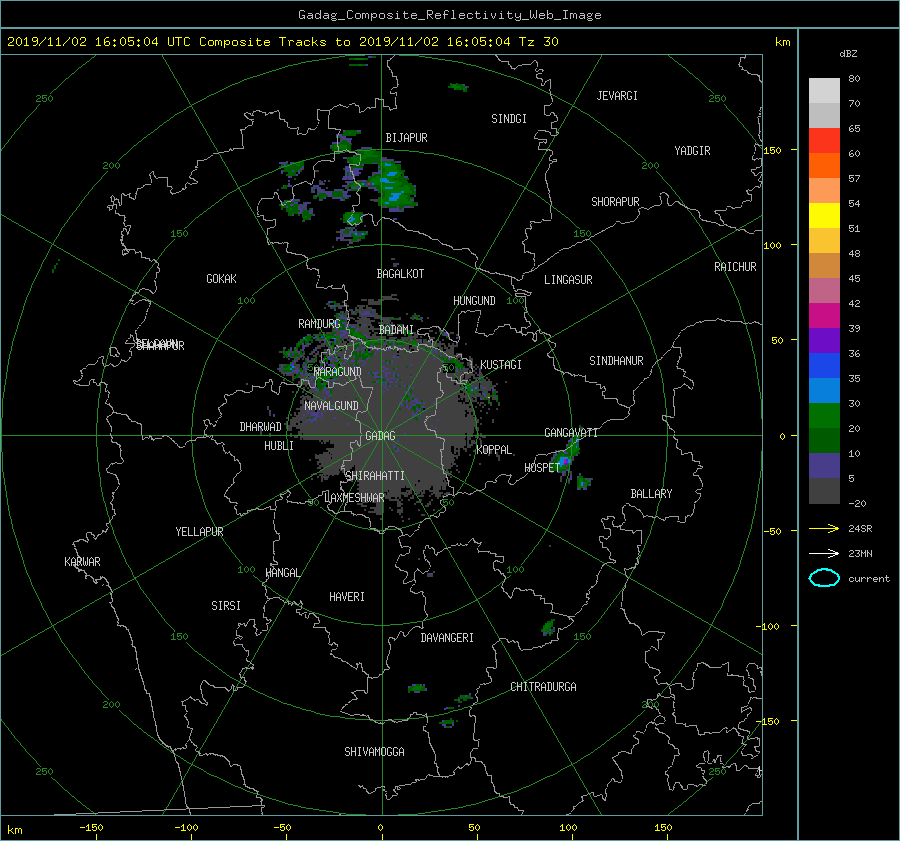Select the red 65 dBZ color swatch

(824, 141)
